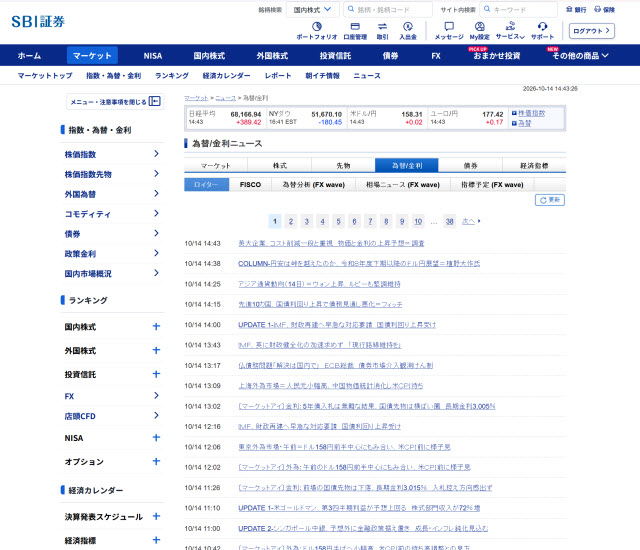Click the 銀行 bank icon link
The width and height of the screenshot is (640, 550).
pyautogui.click(x=576, y=9)
